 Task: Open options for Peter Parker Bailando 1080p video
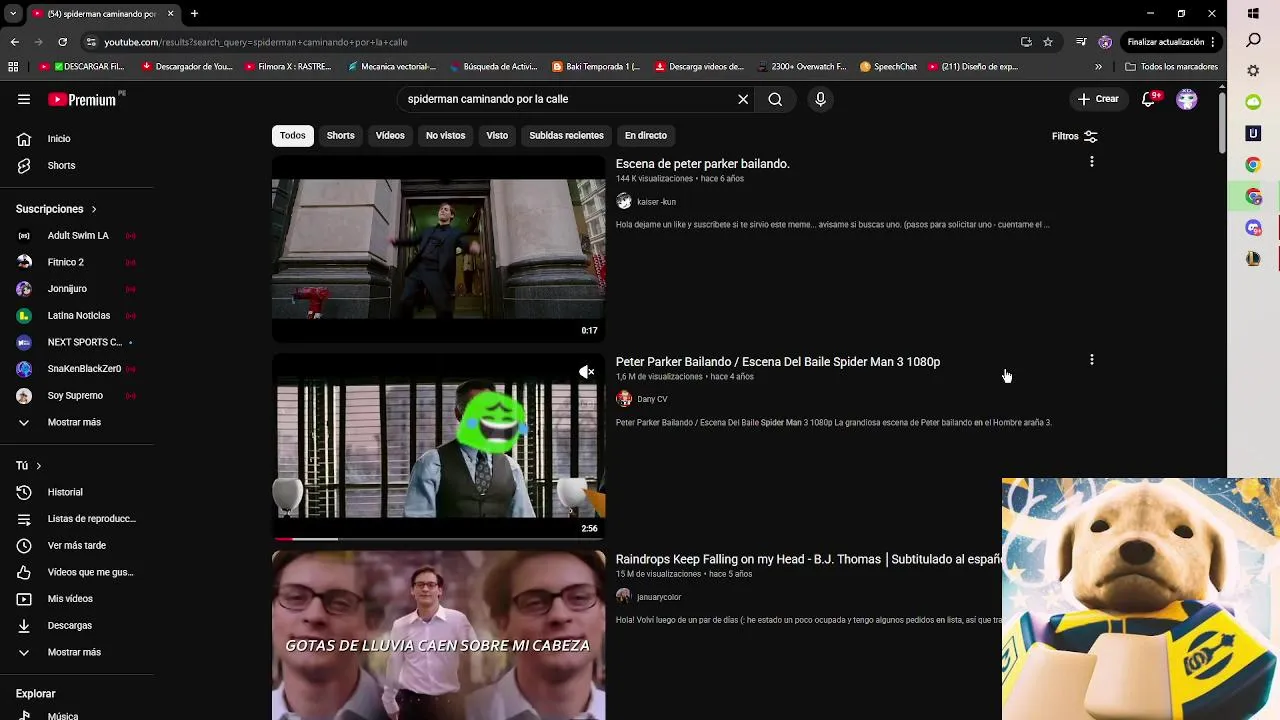click(x=1091, y=360)
